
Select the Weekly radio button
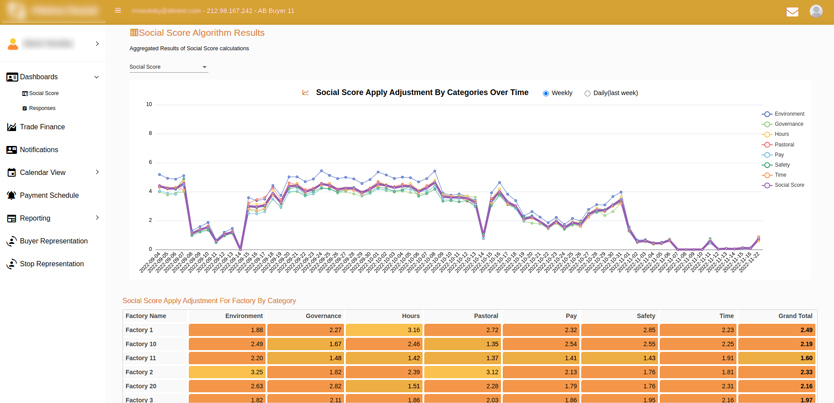pyautogui.click(x=546, y=93)
